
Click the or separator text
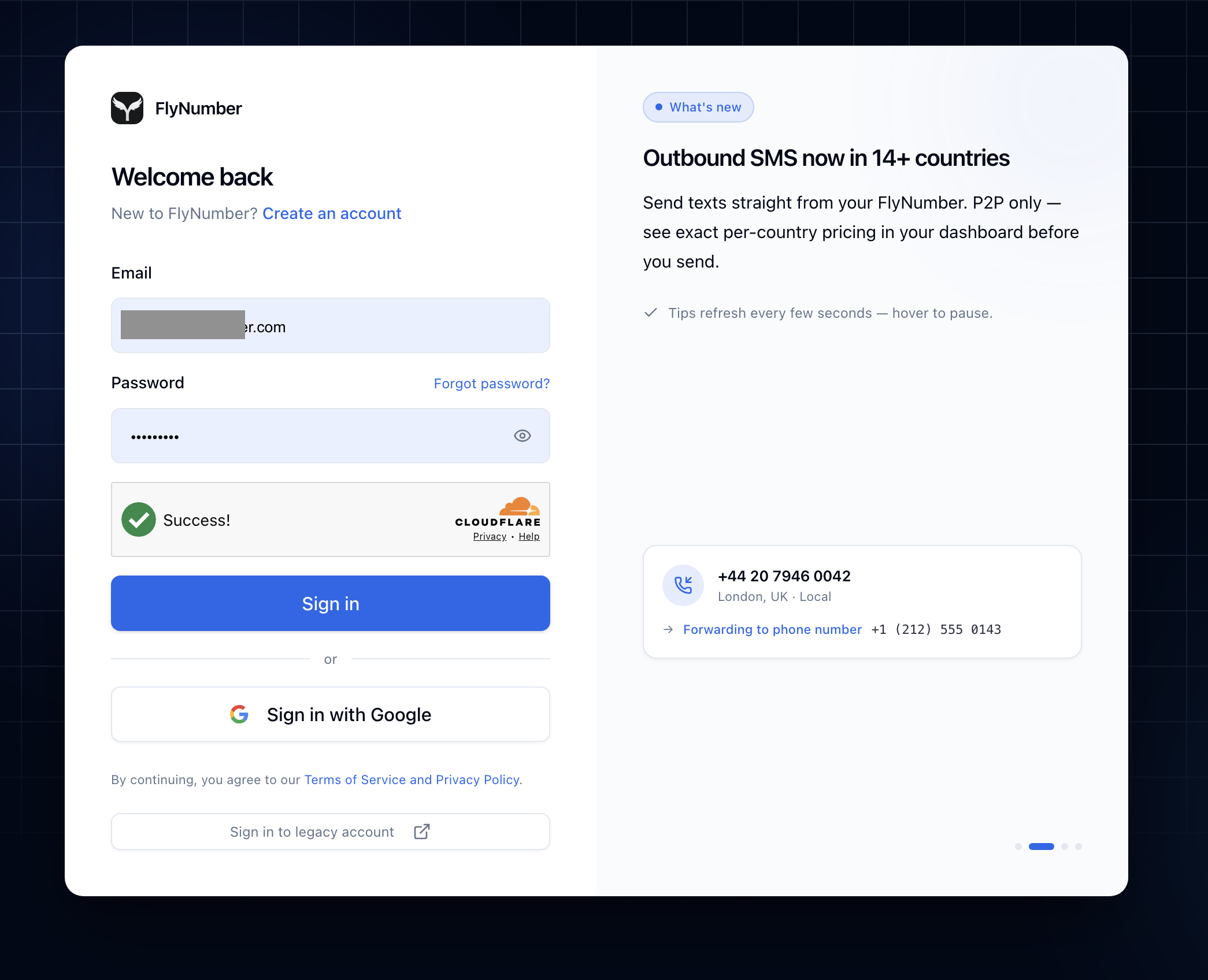[331, 659]
